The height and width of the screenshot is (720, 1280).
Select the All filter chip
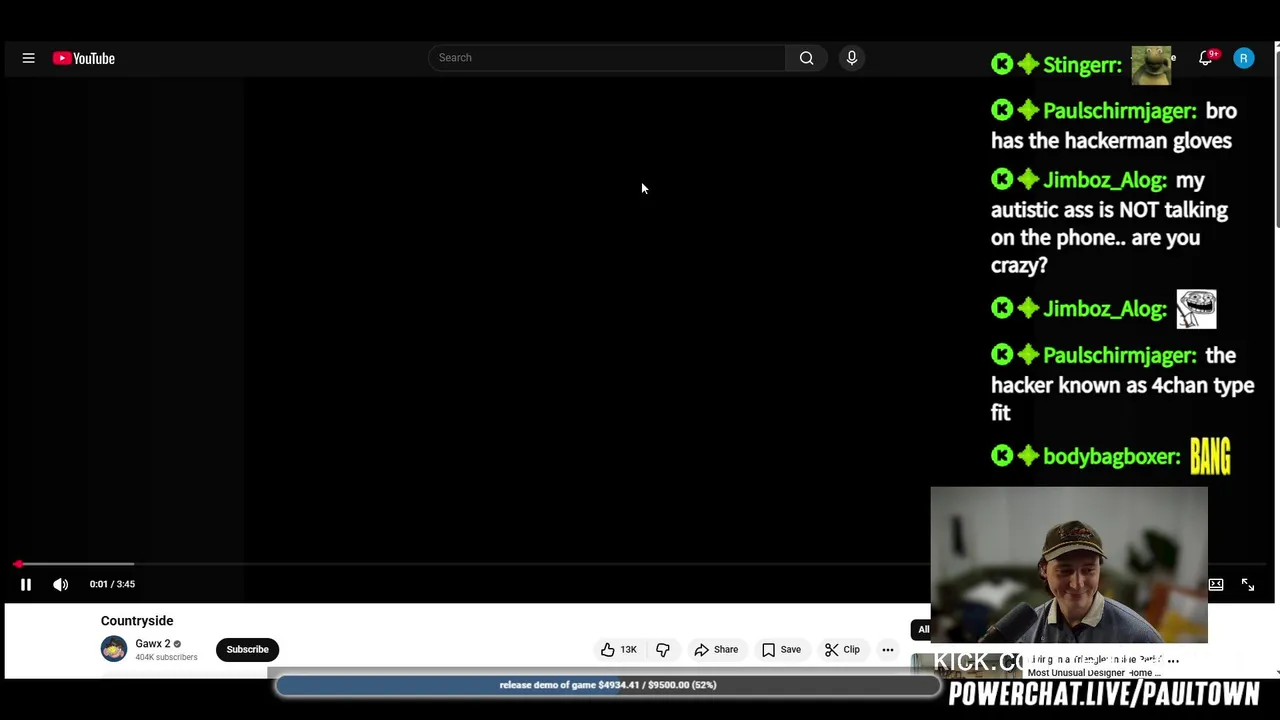pyautogui.click(x=922, y=630)
